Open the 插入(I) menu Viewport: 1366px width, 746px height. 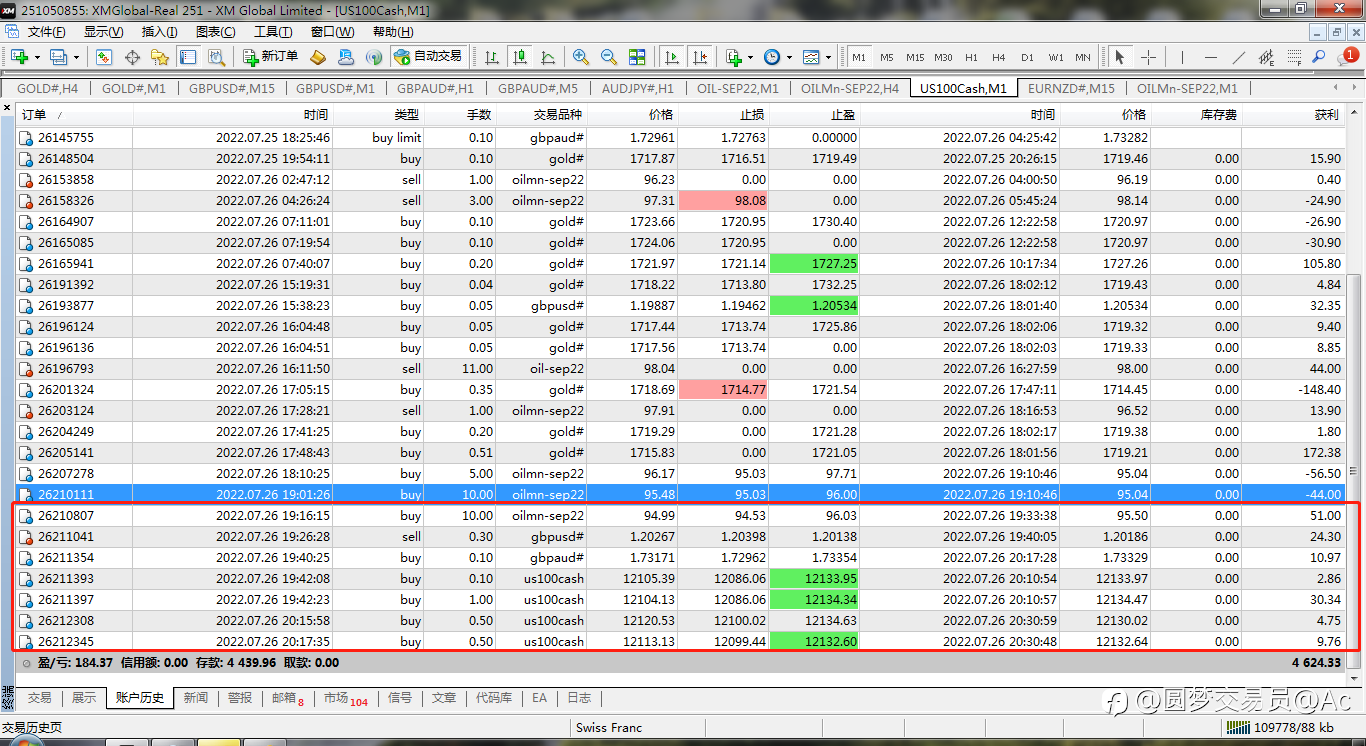pyautogui.click(x=159, y=31)
